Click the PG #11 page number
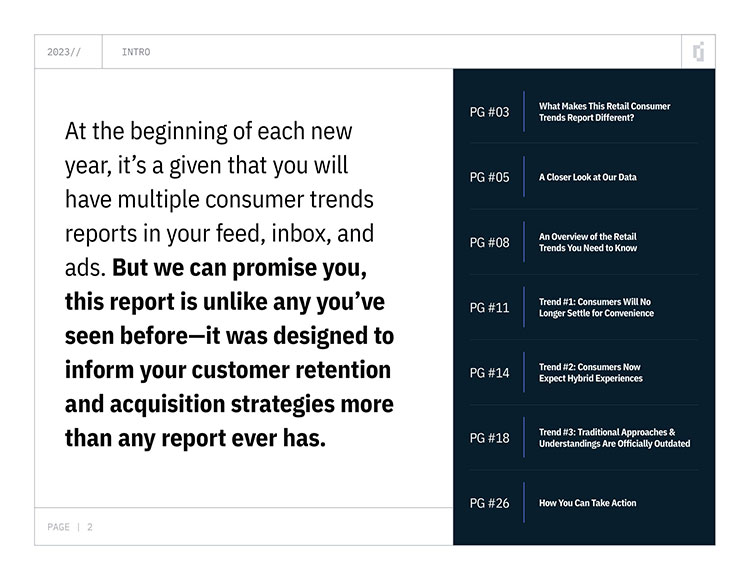The height and width of the screenshot is (580, 750). coord(489,307)
